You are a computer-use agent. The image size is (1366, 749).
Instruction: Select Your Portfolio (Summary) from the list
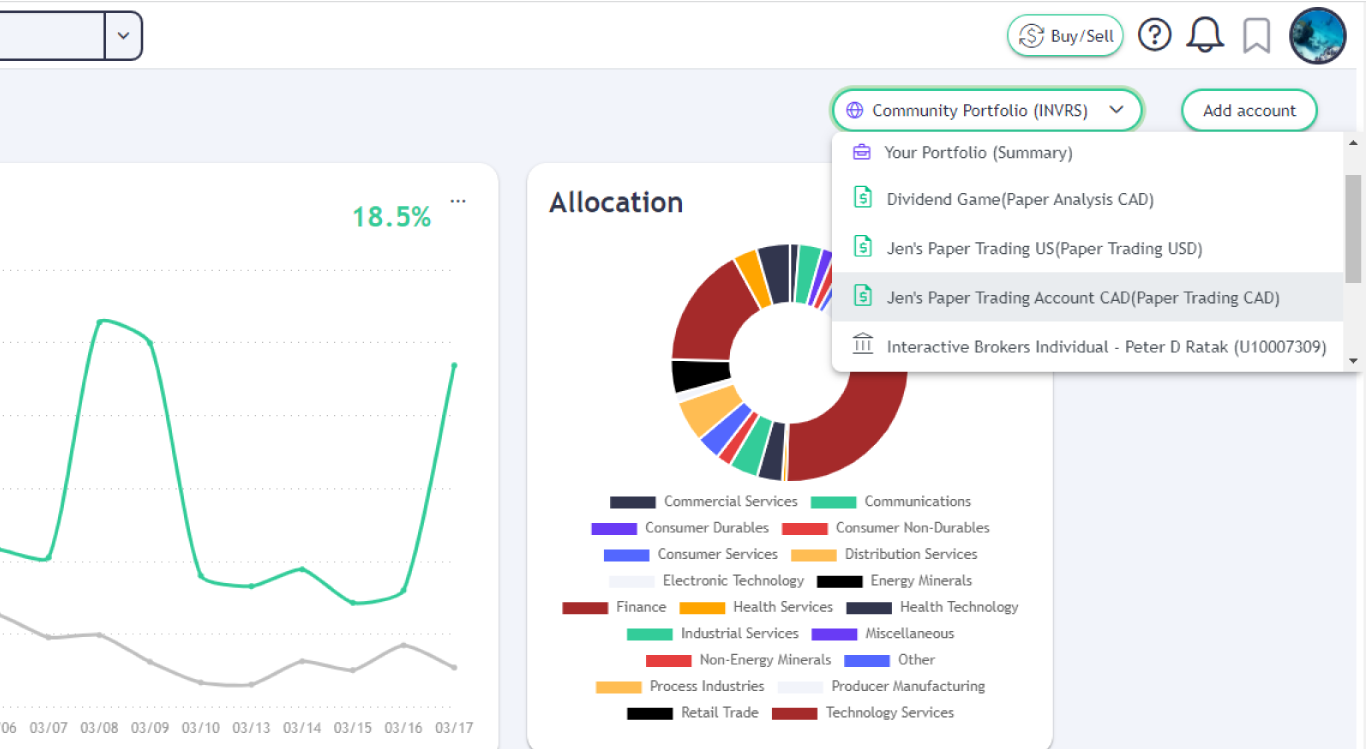pyautogui.click(x=978, y=151)
